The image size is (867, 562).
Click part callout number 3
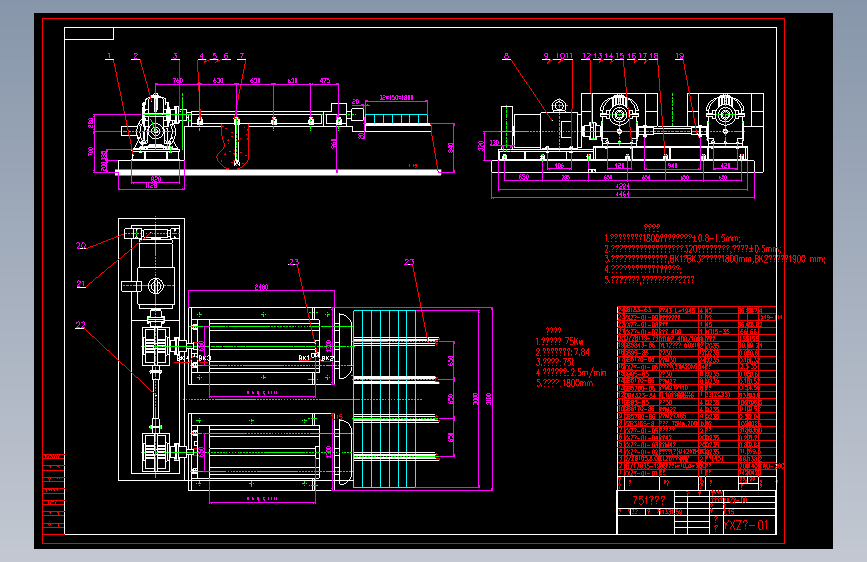175,56
